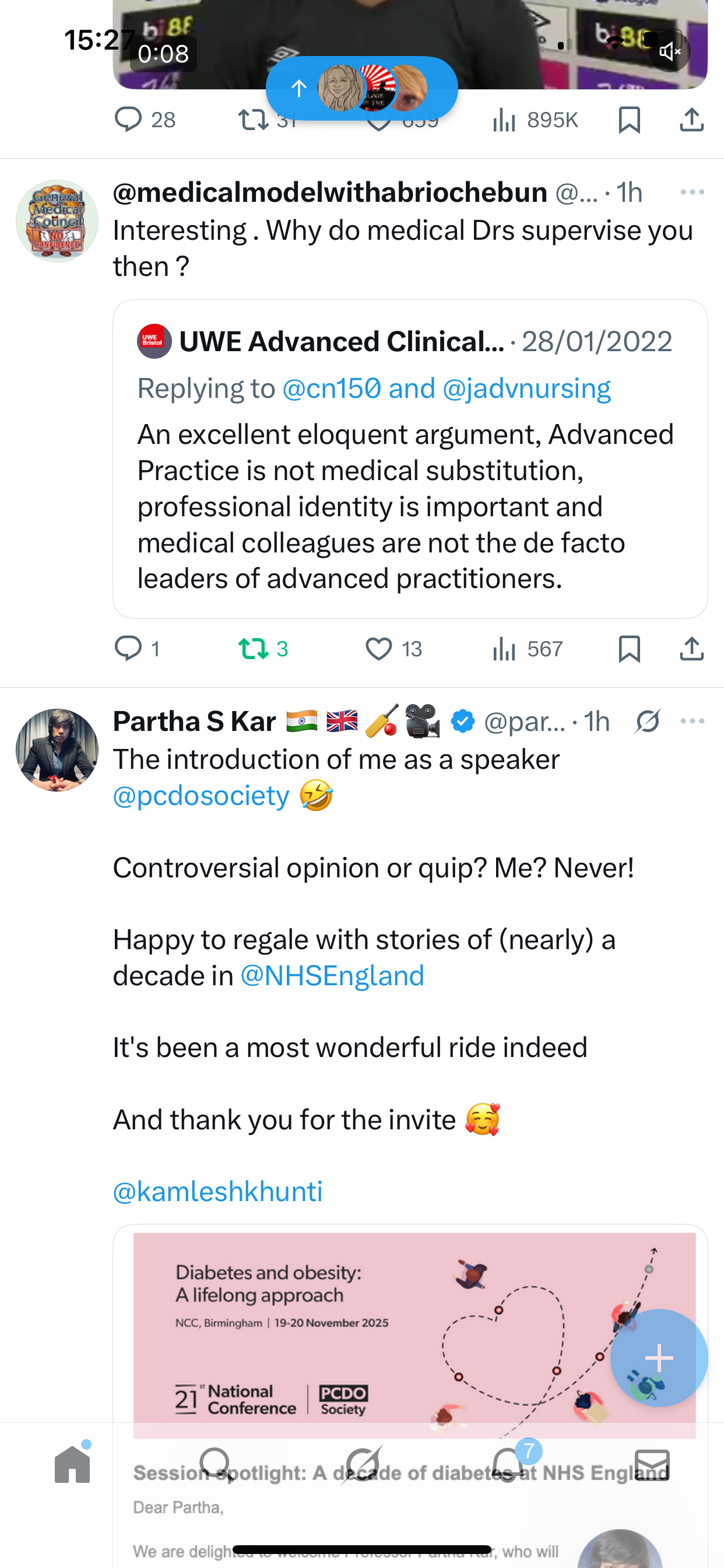The image size is (724, 1568).
Task: Tap the Grok icon on Partha's tweet
Action: point(647,722)
